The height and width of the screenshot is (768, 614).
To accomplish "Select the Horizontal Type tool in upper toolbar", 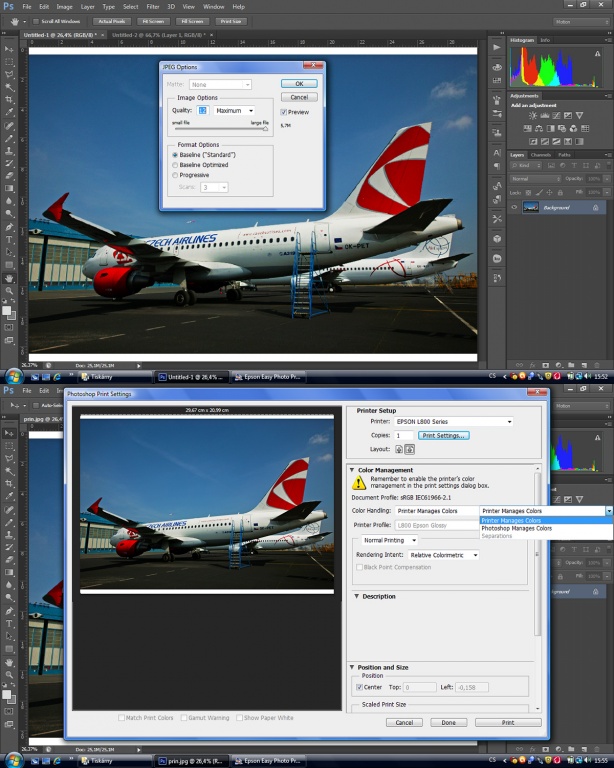I will (x=9, y=240).
